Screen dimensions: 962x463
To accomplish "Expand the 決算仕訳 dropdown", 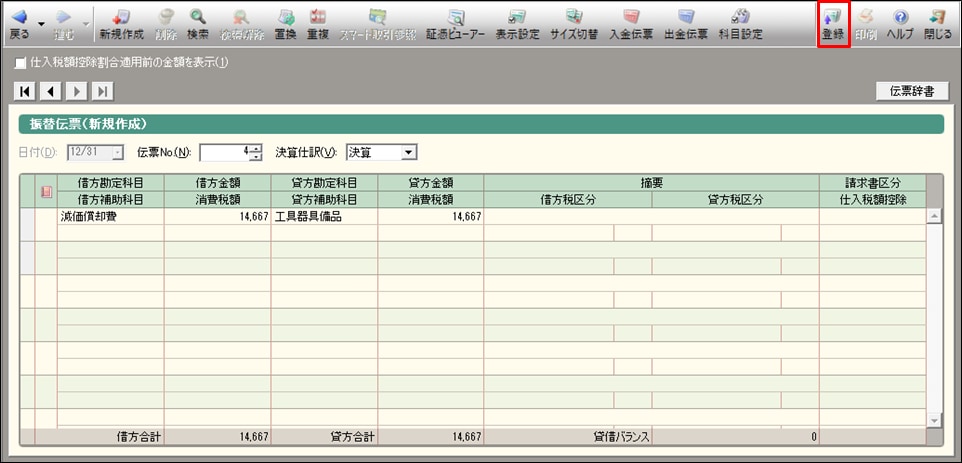I will (407, 152).
